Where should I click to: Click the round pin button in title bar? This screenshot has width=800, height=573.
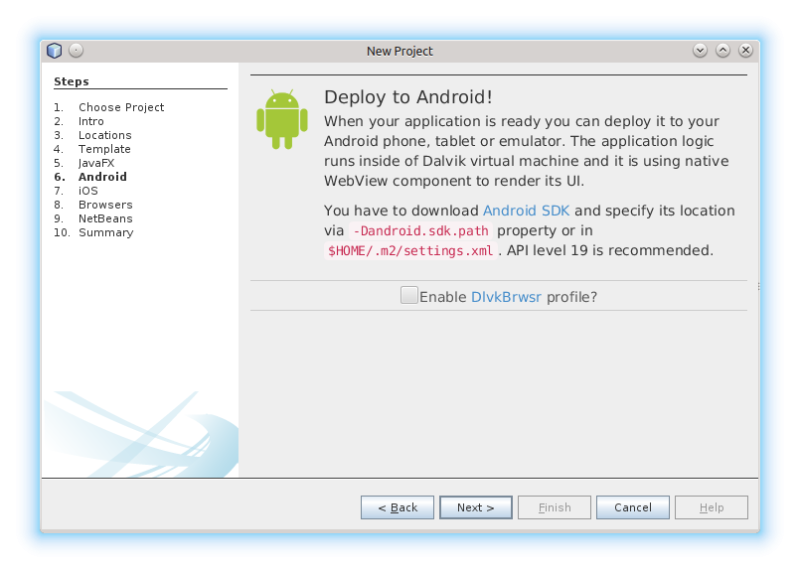point(76,50)
